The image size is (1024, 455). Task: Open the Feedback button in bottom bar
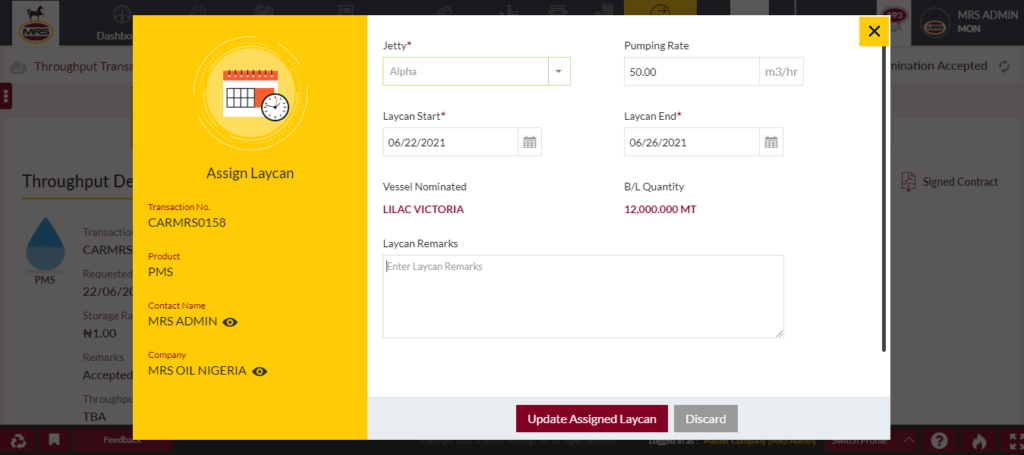(123, 440)
